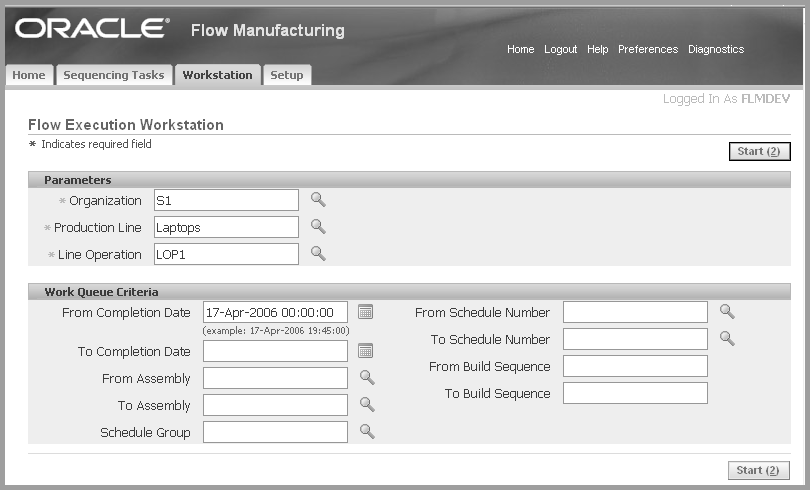This screenshot has height=490, width=810.
Task: Click the date example hint text
Action: (276, 330)
